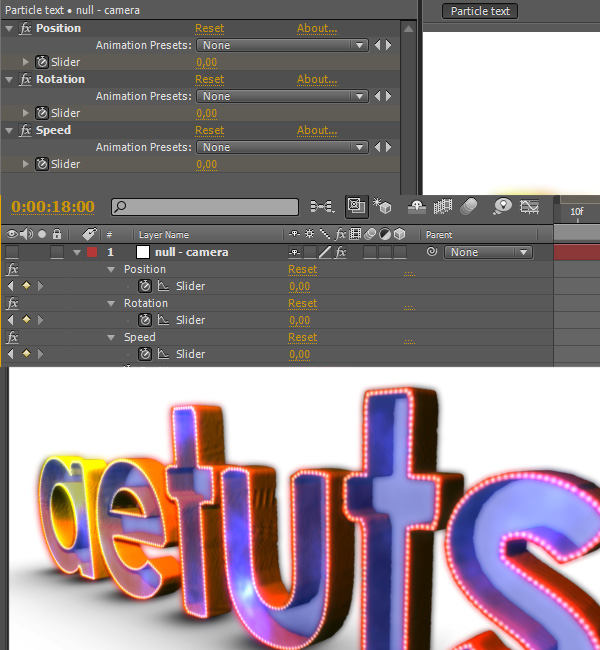Select null - camera layer name
Screen dimensions: 600x650
[x=192, y=252]
